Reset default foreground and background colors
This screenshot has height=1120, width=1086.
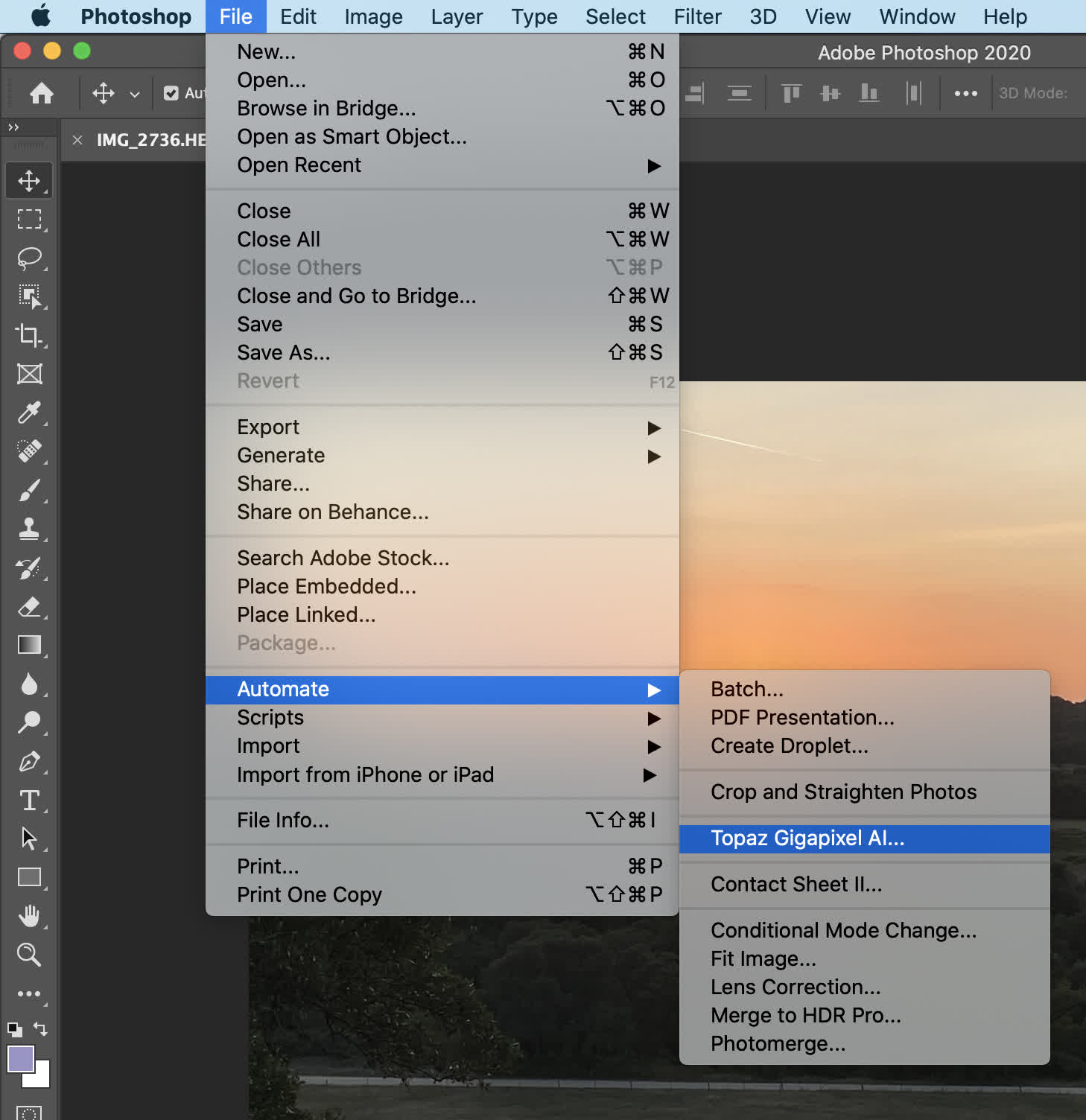(15, 1030)
